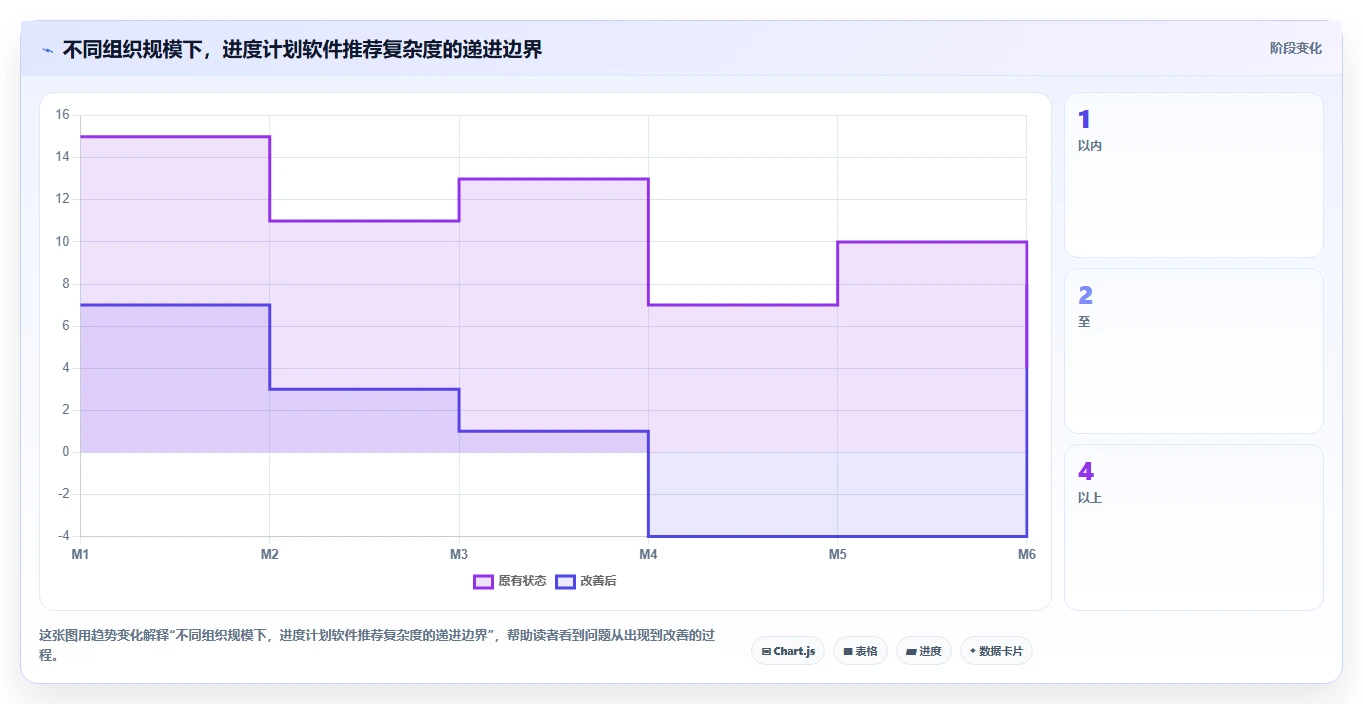Click the icon in the 表格 tag
This screenshot has width=1363, height=704.
point(848,651)
